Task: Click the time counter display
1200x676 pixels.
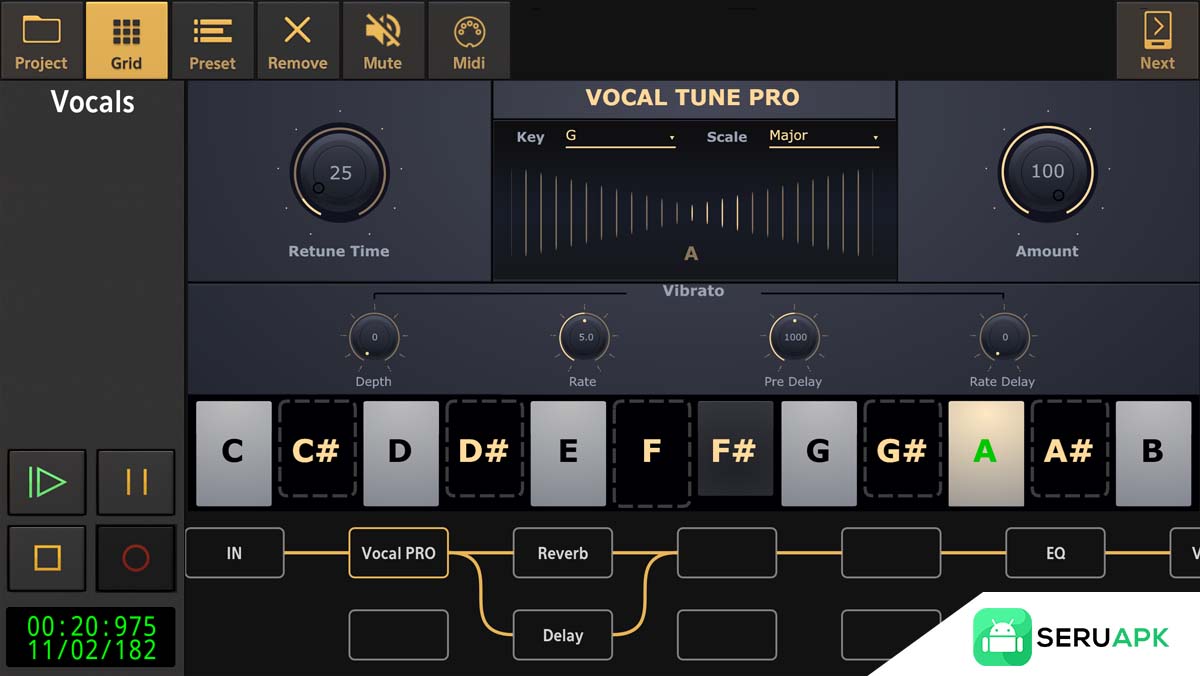Action: click(91, 638)
